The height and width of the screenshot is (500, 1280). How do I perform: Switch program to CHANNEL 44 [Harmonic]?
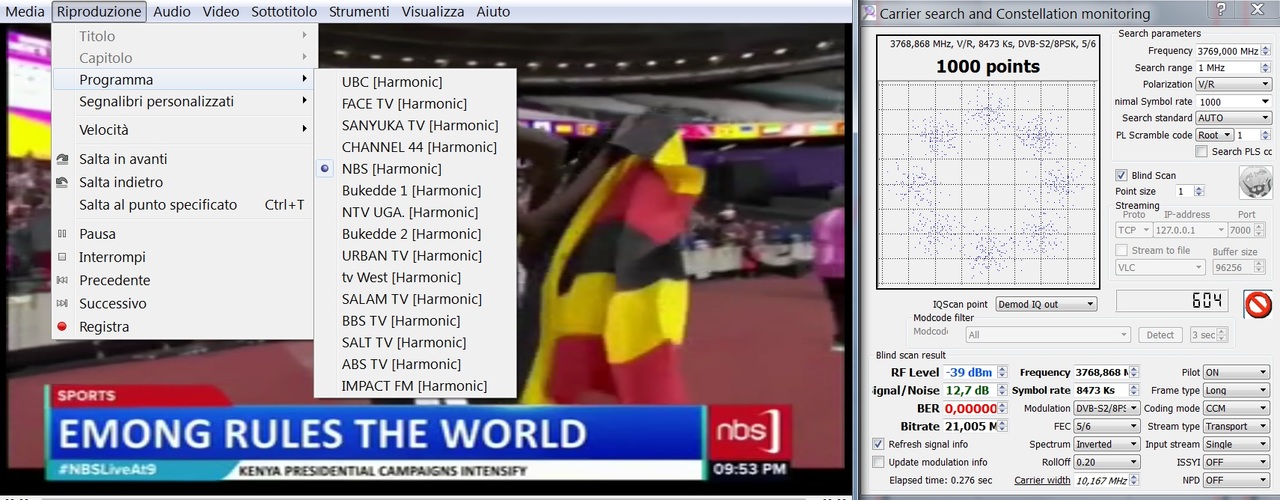pos(415,147)
